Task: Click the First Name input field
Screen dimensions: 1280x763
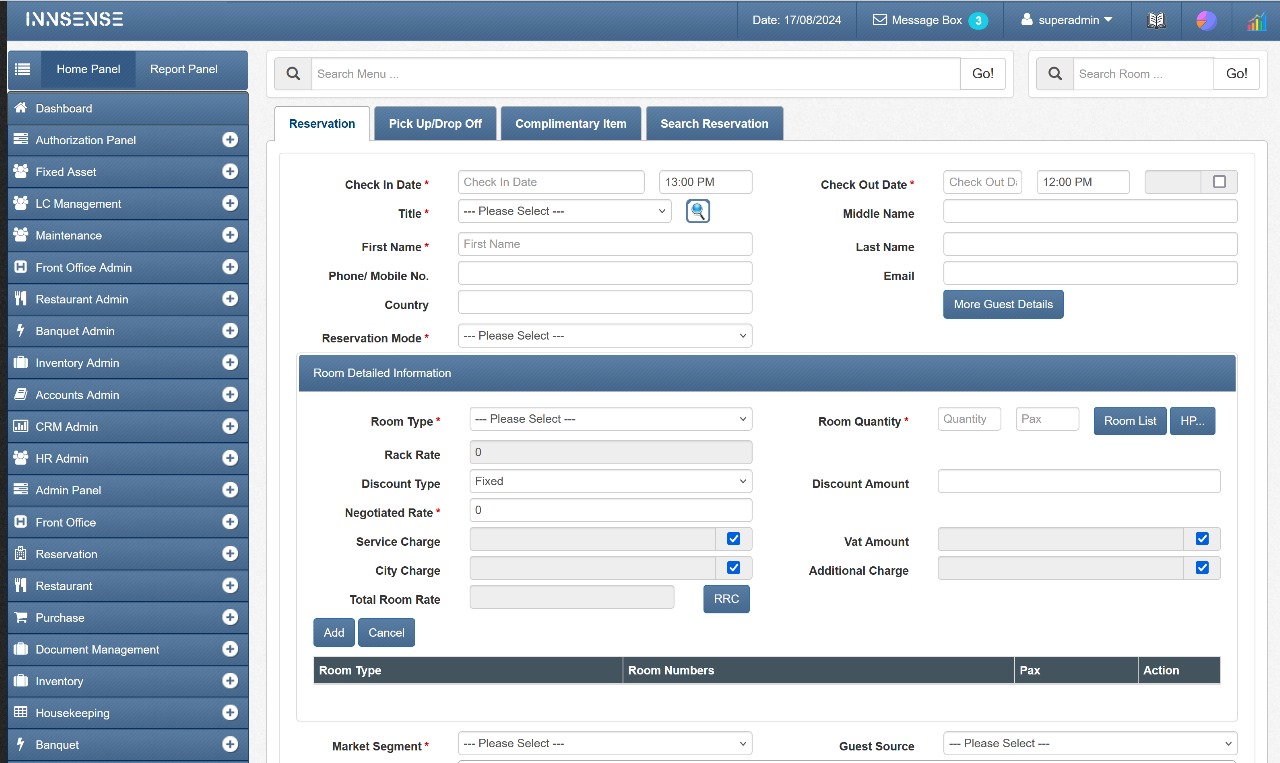Action: pyautogui.click(x=604, y=244)
